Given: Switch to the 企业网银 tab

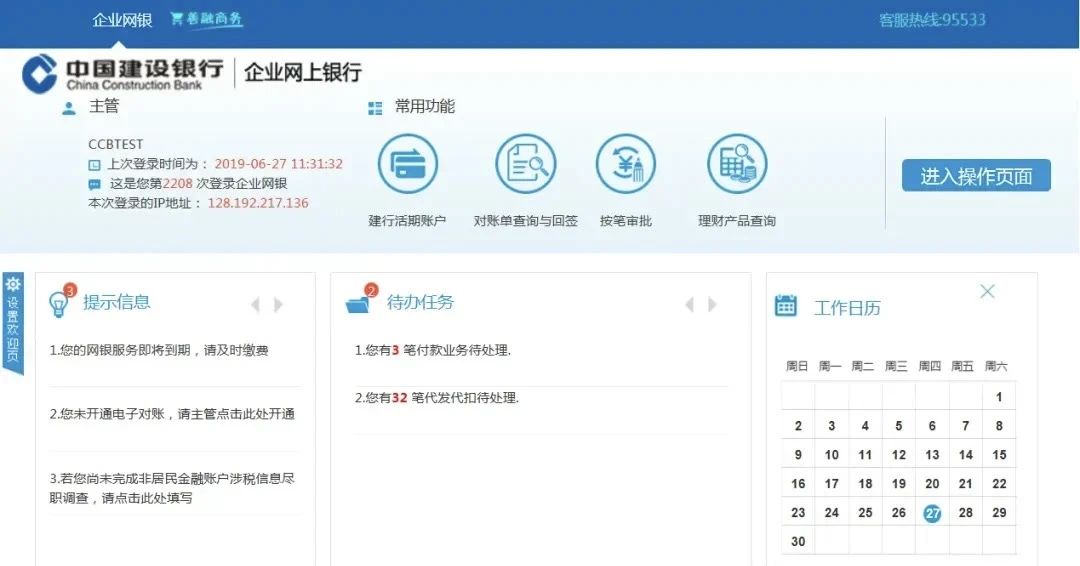Looking at the screenshot, I should (122, 20).
